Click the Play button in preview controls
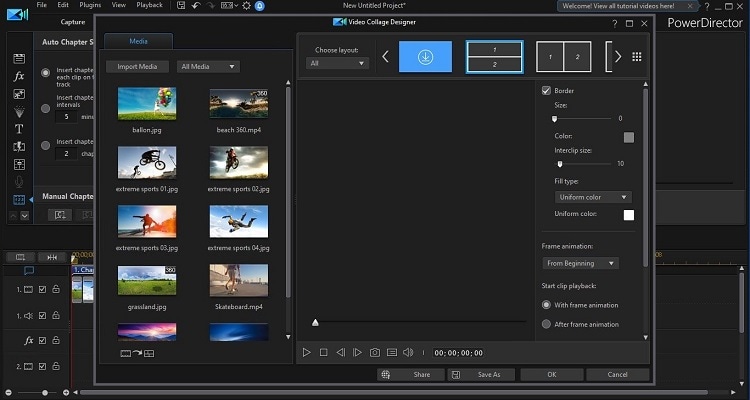The image size is (750, 400). coord(307,352)
